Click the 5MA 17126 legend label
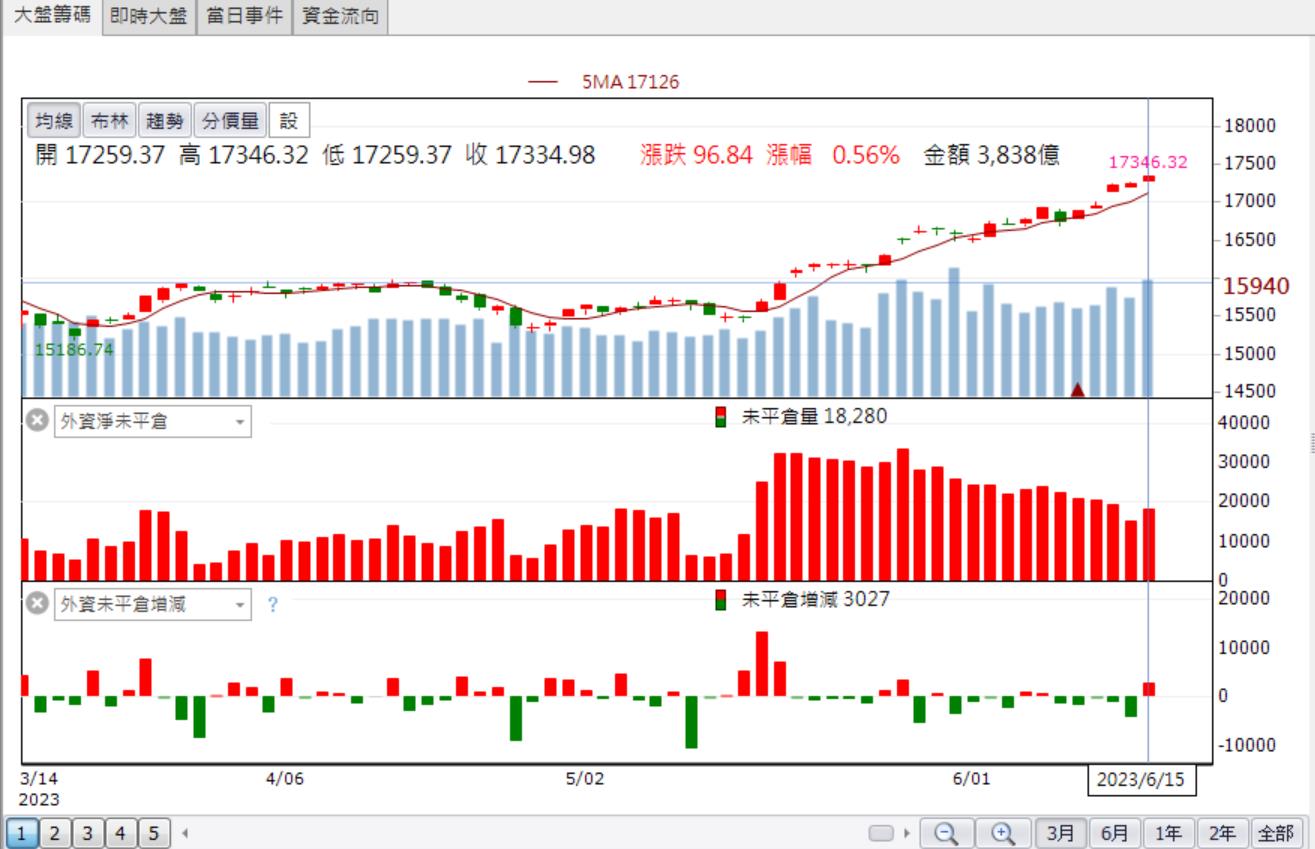 point(631,83)
